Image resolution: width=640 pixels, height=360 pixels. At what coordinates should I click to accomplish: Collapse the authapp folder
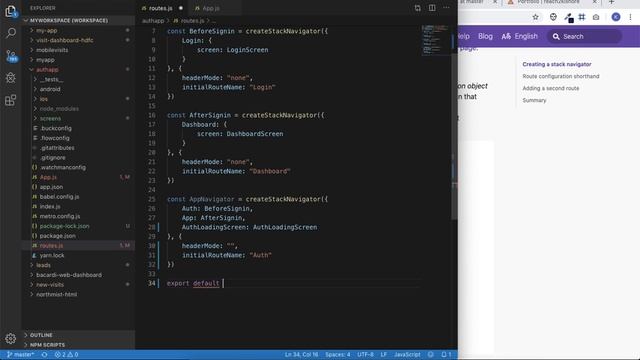click(x=47, y=70)
